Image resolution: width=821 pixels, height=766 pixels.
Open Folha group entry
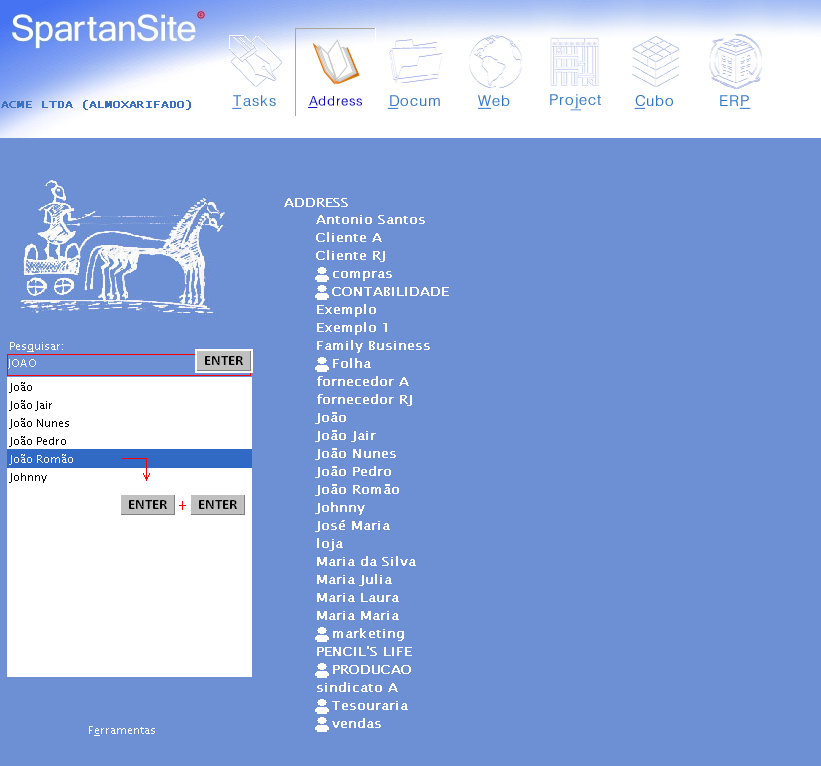click(x=351, y=363)
